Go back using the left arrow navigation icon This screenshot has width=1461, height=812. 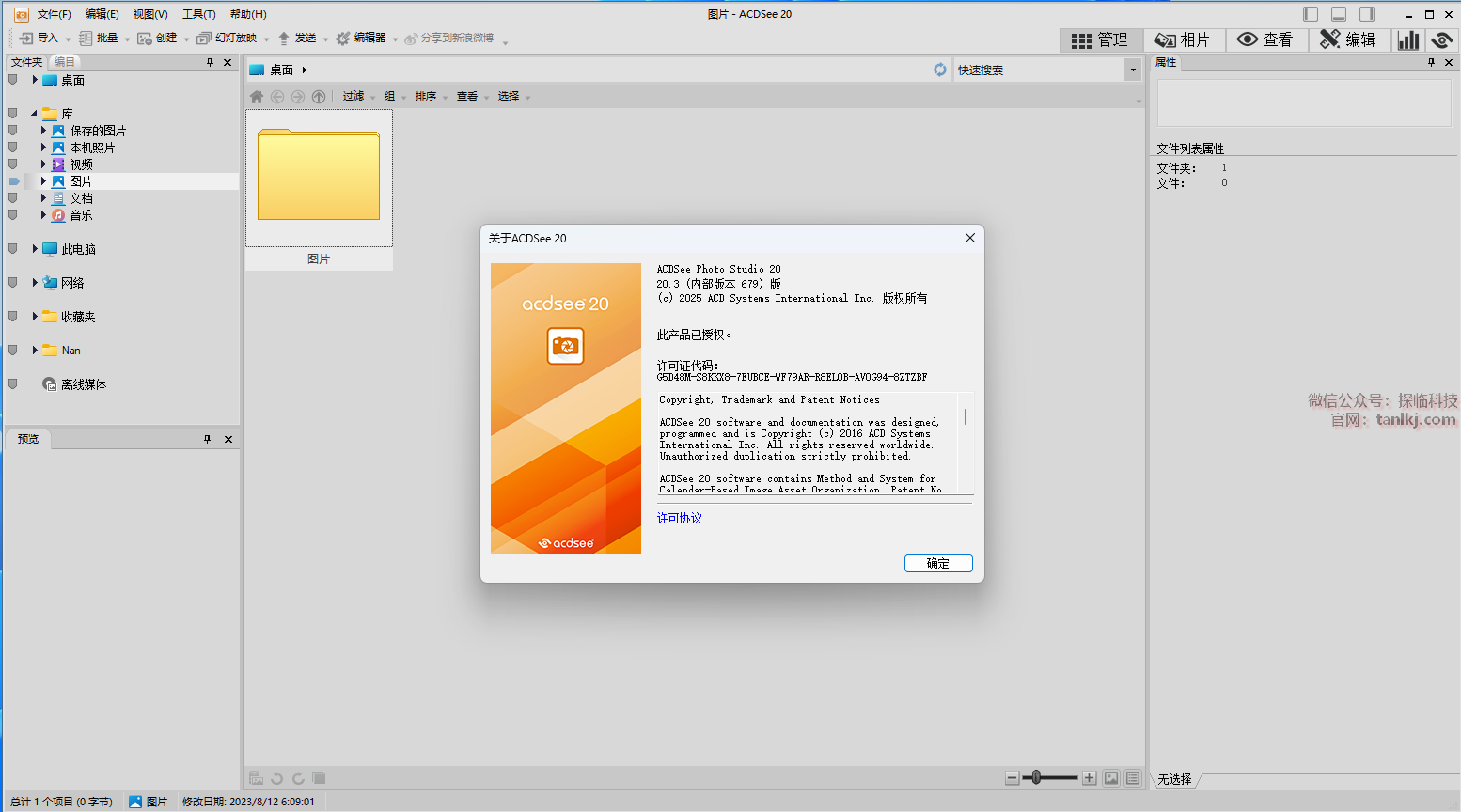click(x=277, y=97)
